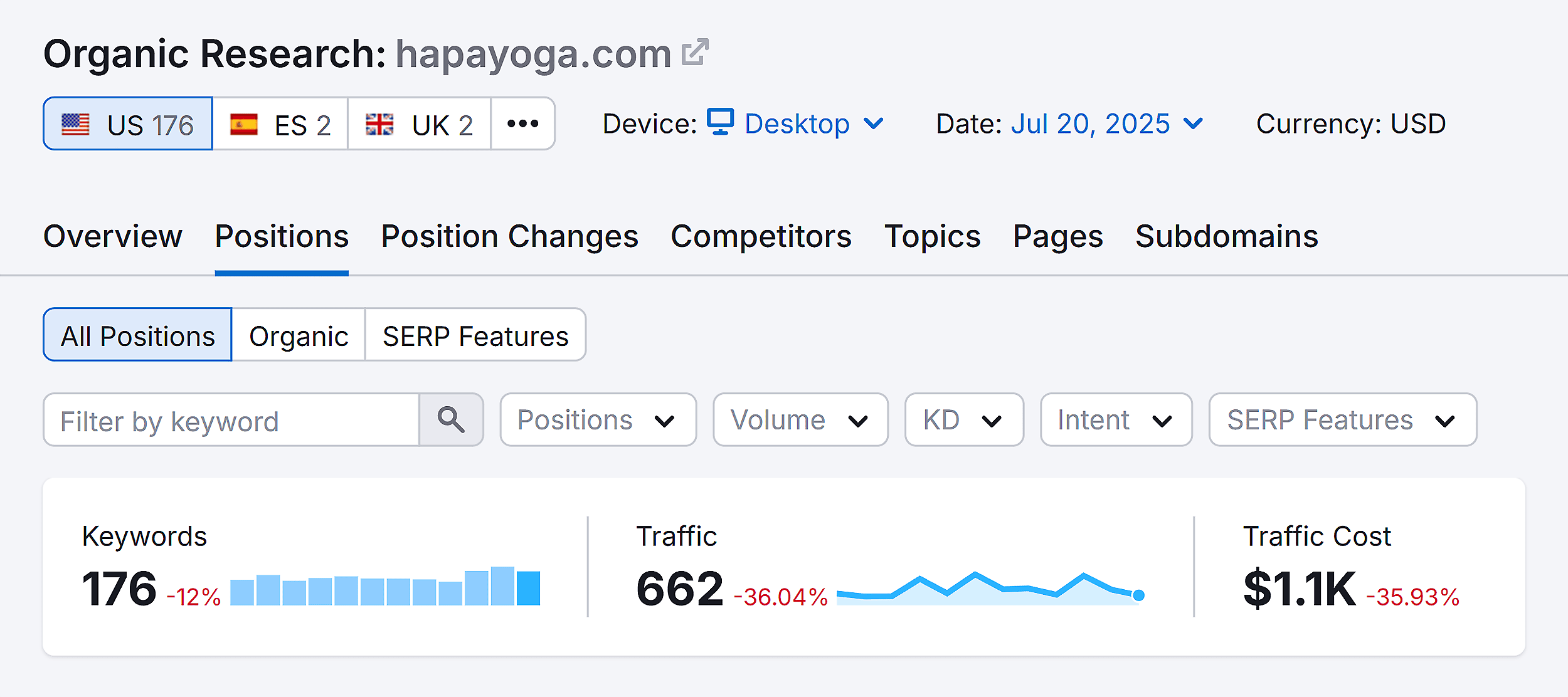Viewport: 1568px width, 697px height.
Task: Expand the Volume filter dropdown
Action: click(800, 420)
